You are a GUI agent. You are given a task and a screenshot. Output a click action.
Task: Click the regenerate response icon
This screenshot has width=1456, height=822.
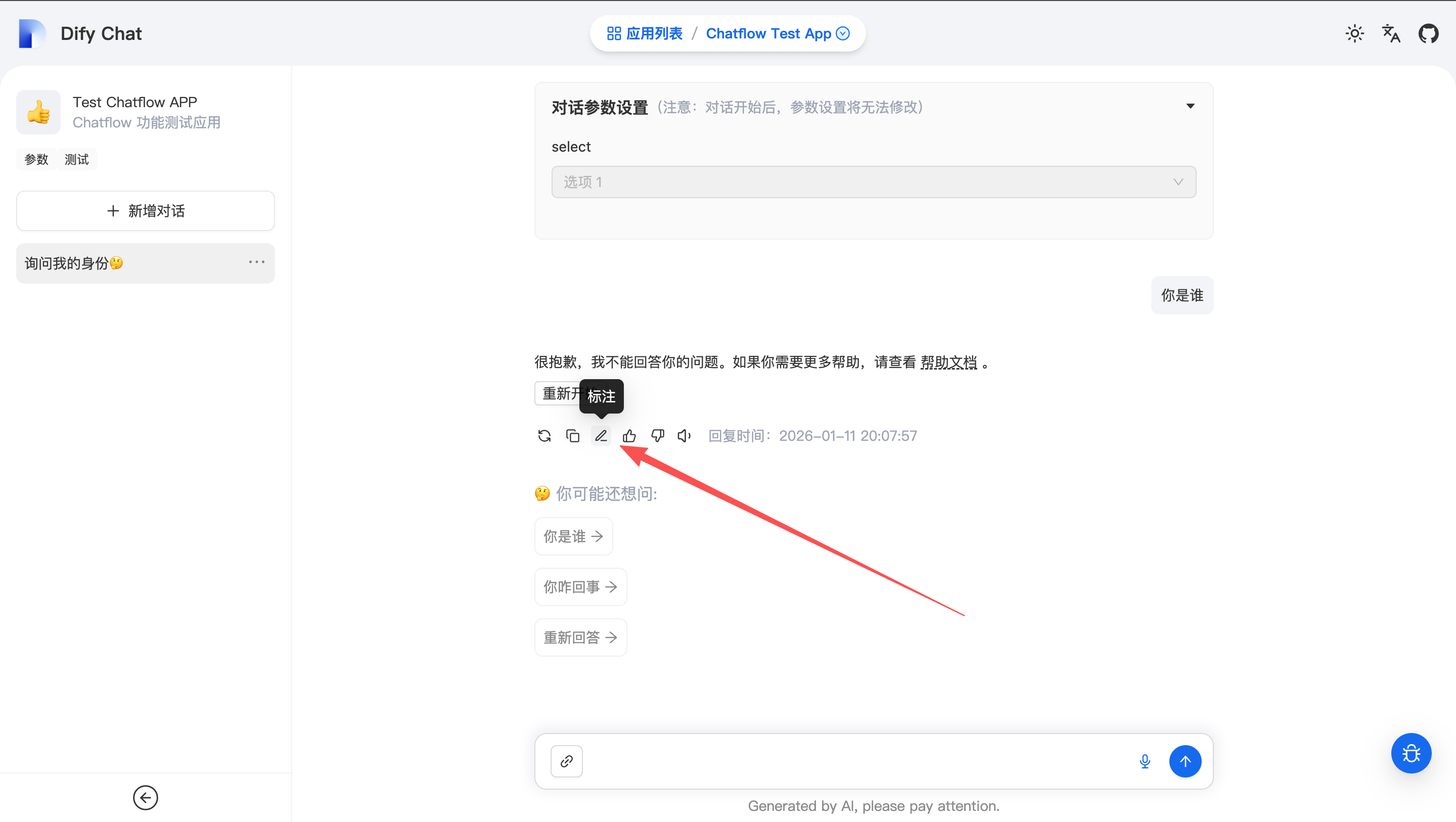pos(544,436)
